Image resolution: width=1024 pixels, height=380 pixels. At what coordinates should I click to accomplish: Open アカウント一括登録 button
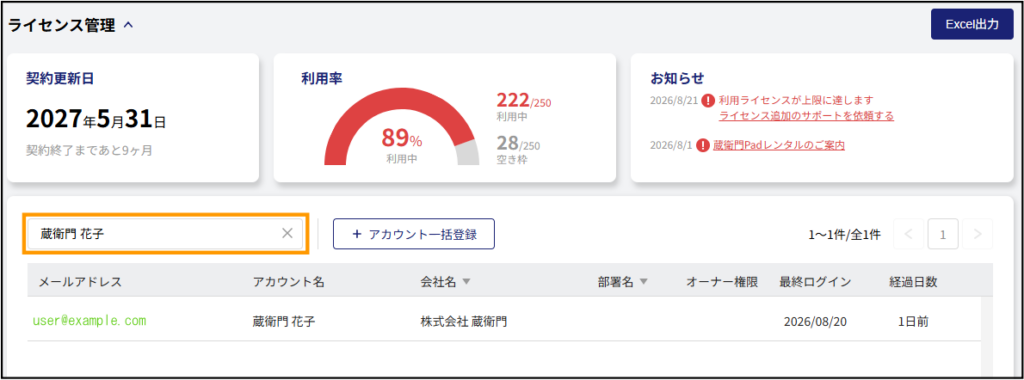click(413, 234)
